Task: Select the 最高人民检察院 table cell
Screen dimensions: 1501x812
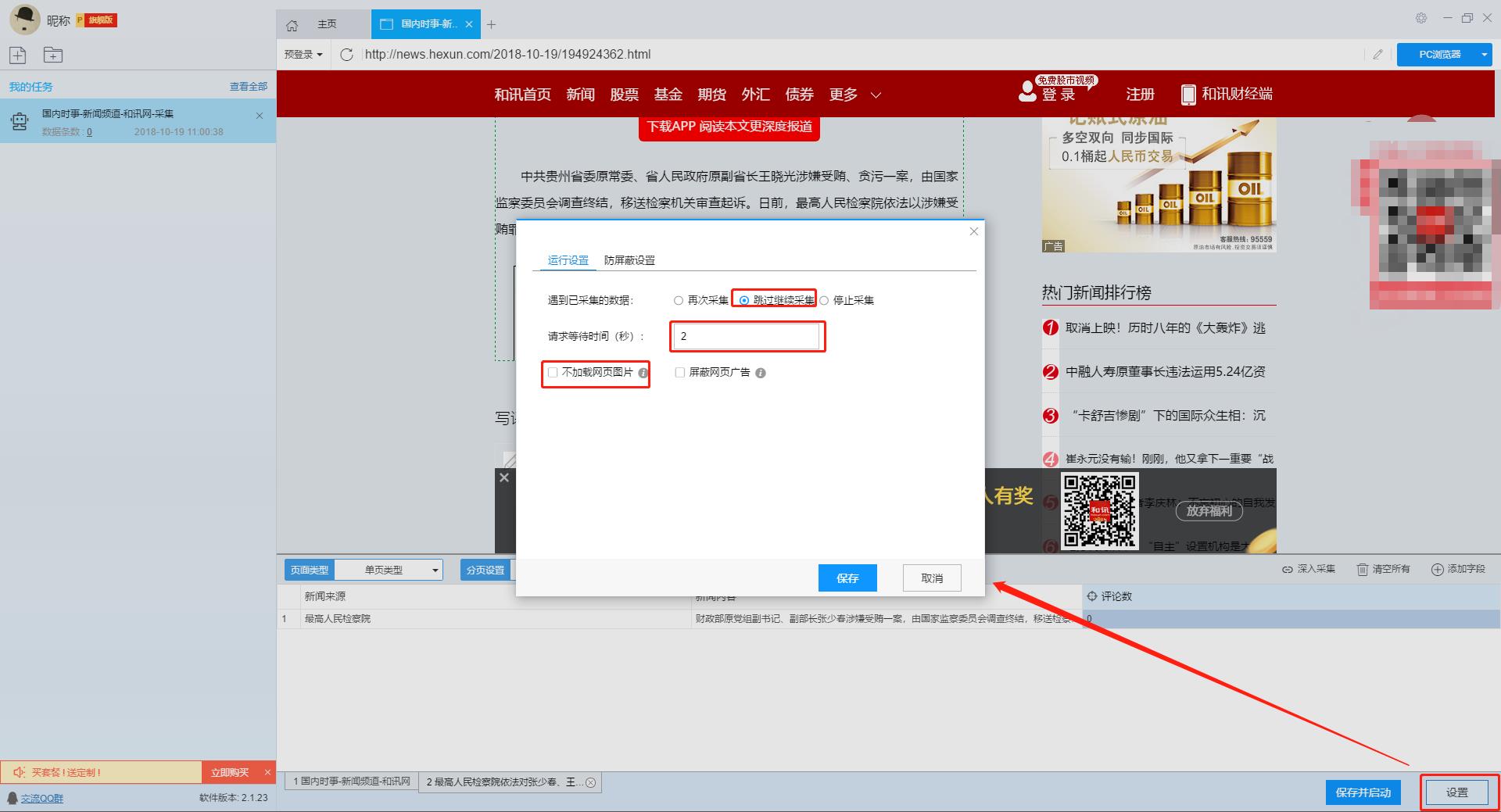Action: (x=496, y=618)
